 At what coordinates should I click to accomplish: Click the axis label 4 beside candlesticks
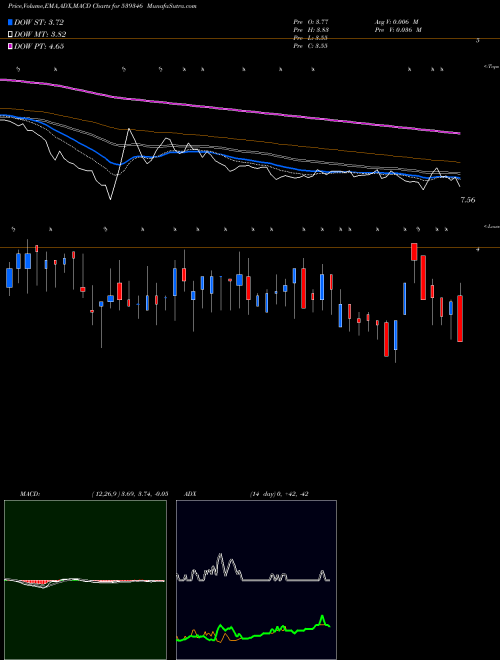(478, 250)
